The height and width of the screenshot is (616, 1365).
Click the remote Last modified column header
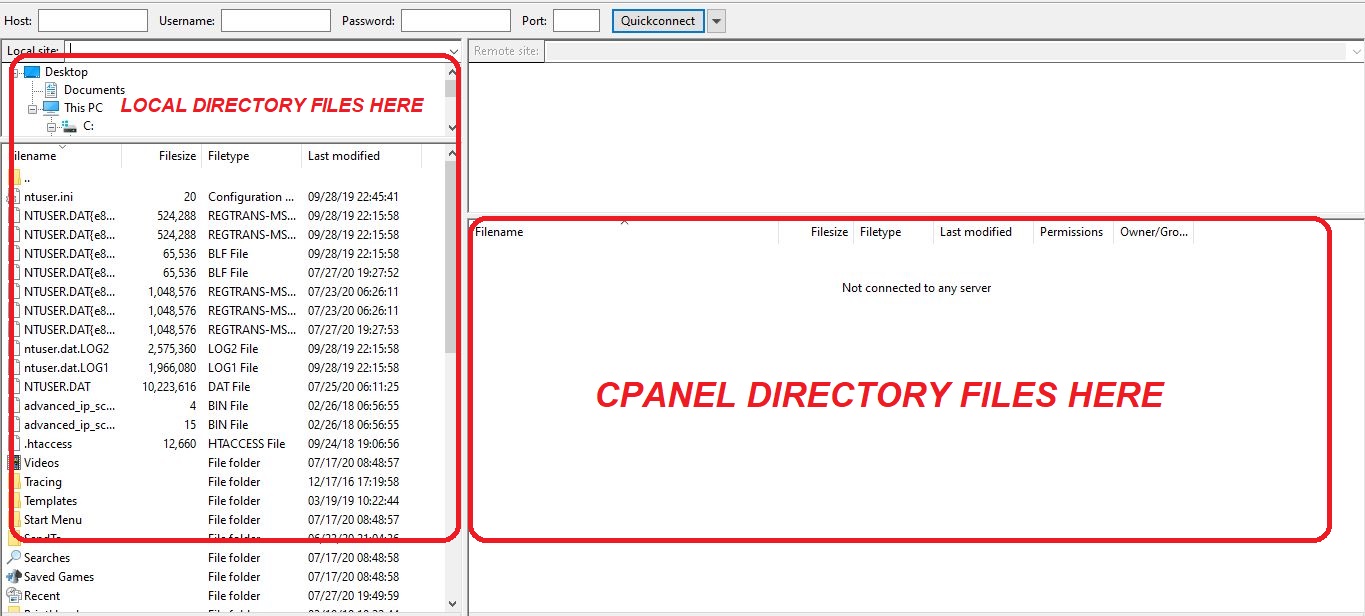983,232
